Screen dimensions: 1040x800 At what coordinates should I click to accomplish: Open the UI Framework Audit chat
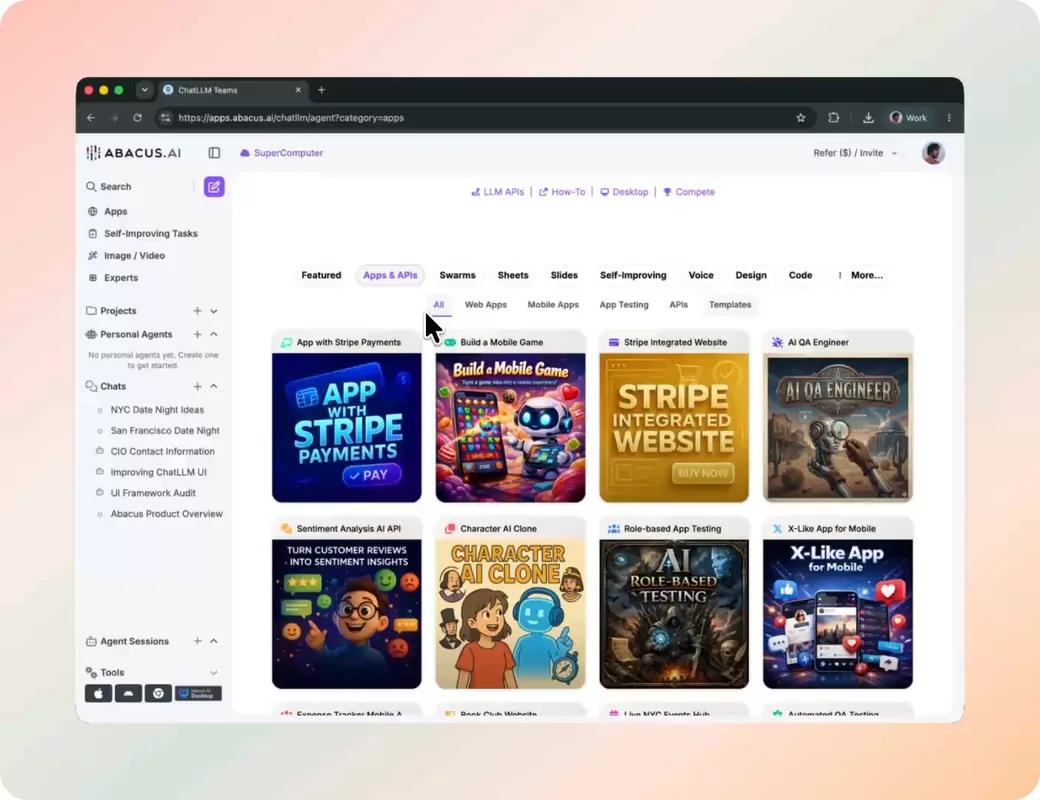(x=153, y=493)
